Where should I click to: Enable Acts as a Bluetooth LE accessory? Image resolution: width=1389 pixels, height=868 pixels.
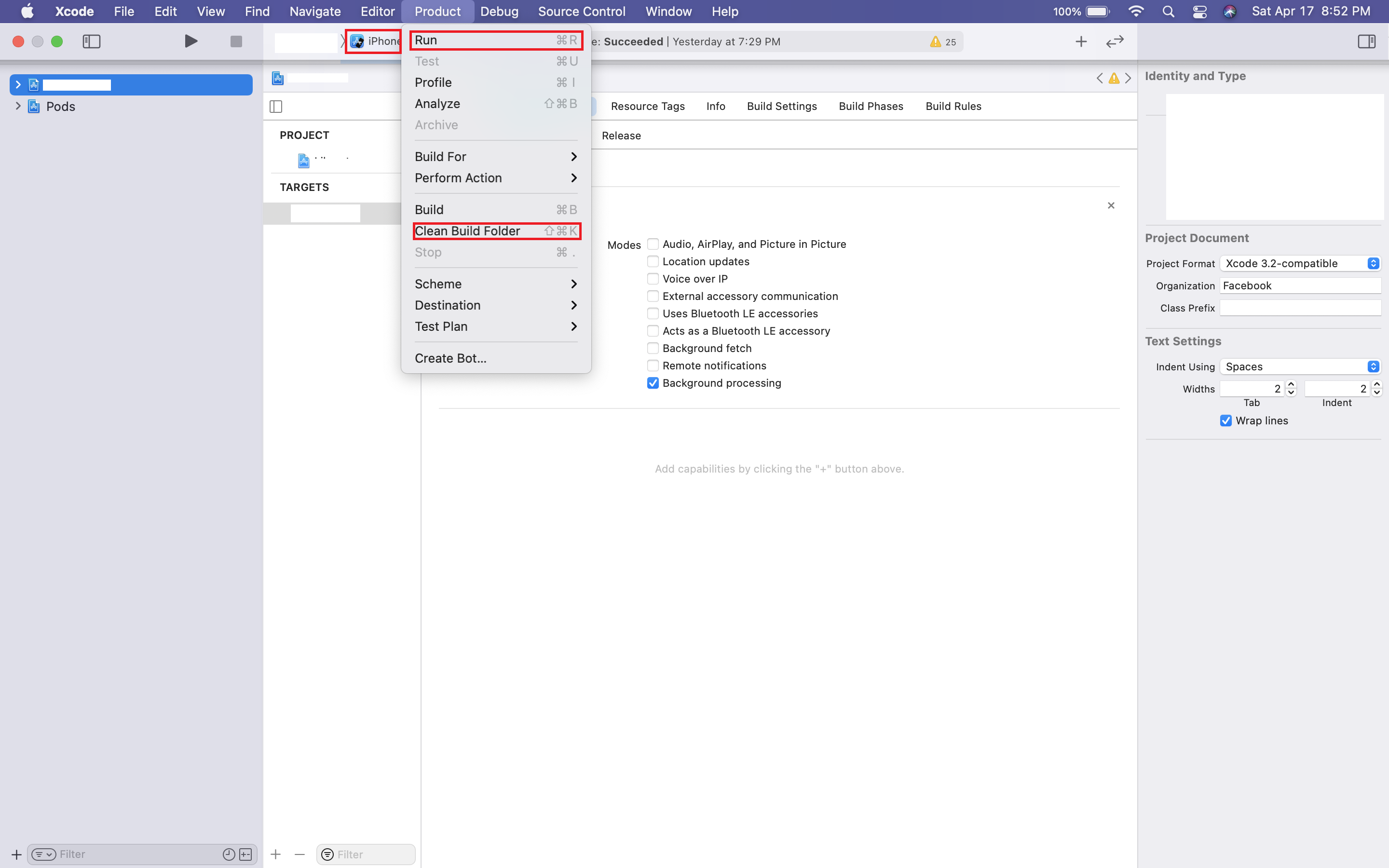pyautogui.click(x=653, y=331)
